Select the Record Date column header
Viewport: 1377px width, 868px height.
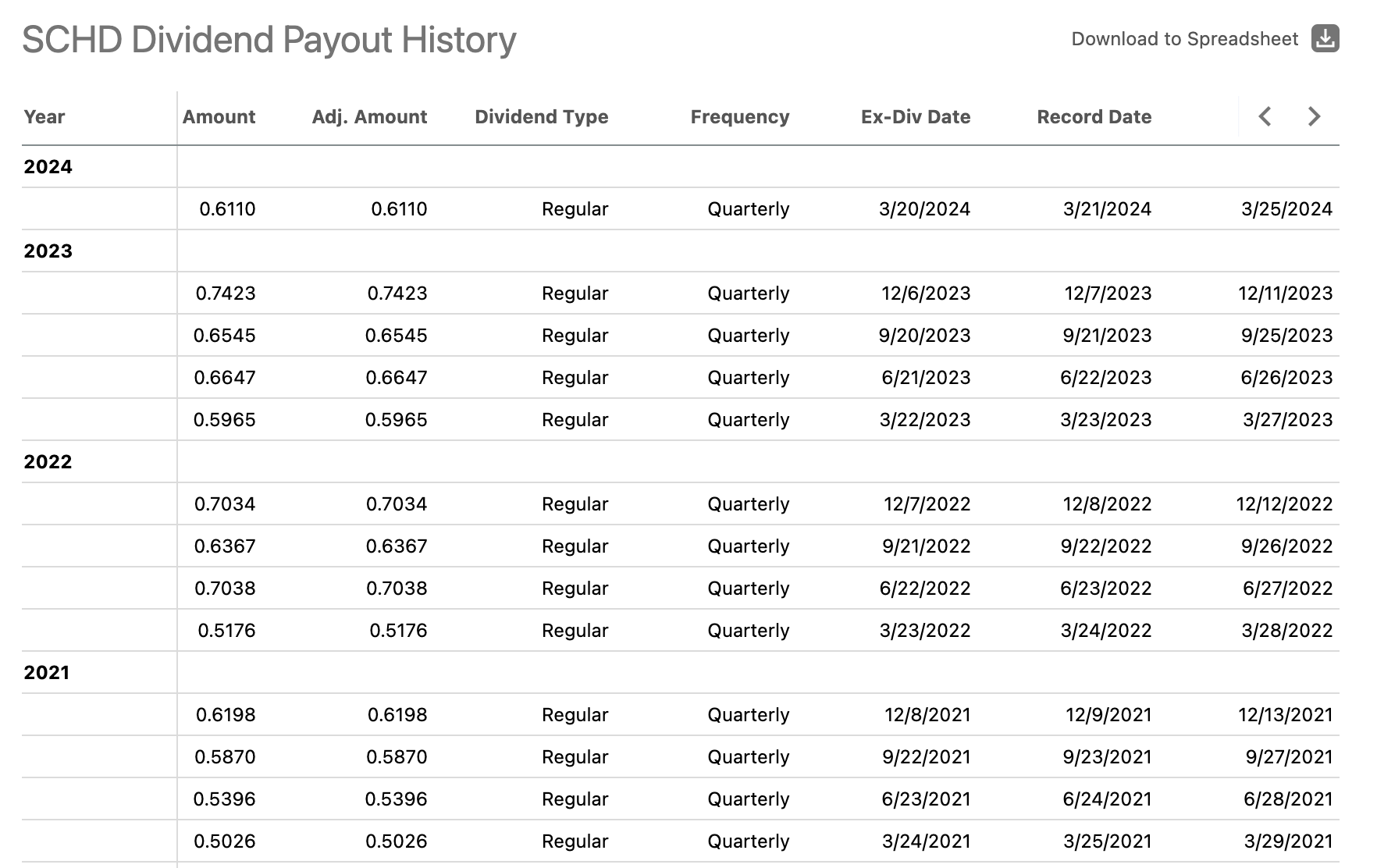pos(1094,117)
